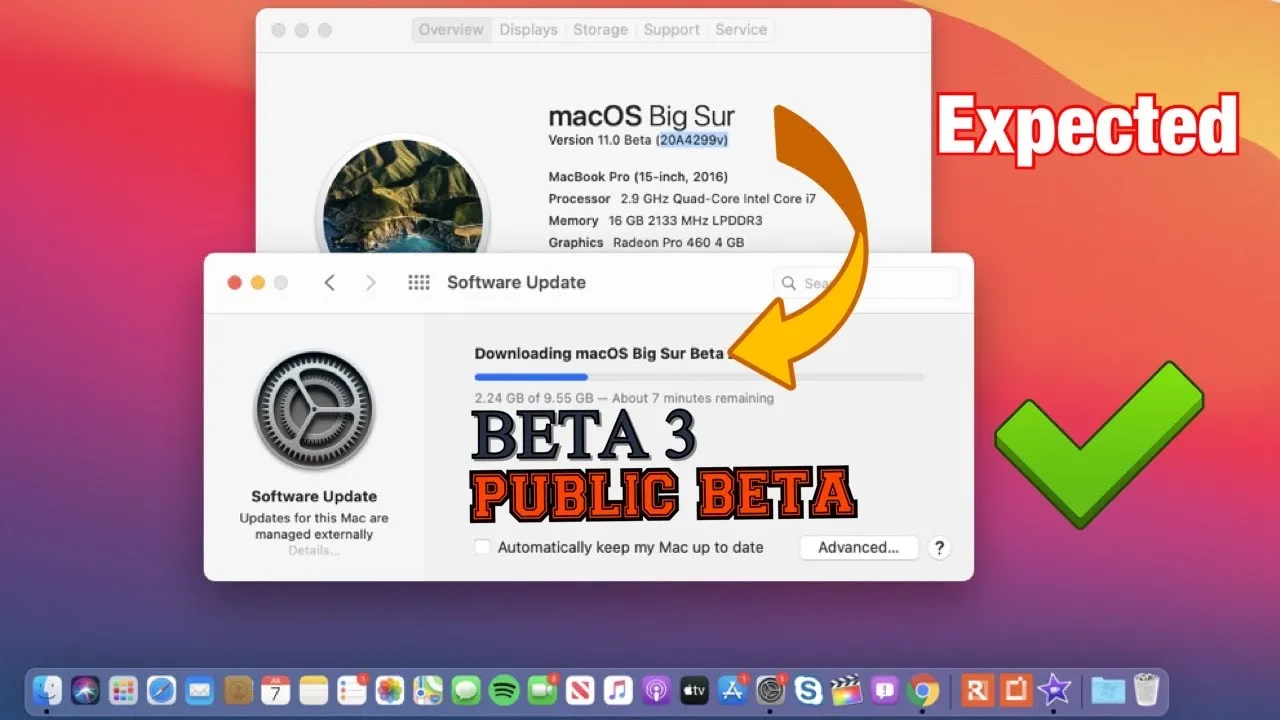Open orange R app in dock
1280x720 pixels.
[977, 690]
